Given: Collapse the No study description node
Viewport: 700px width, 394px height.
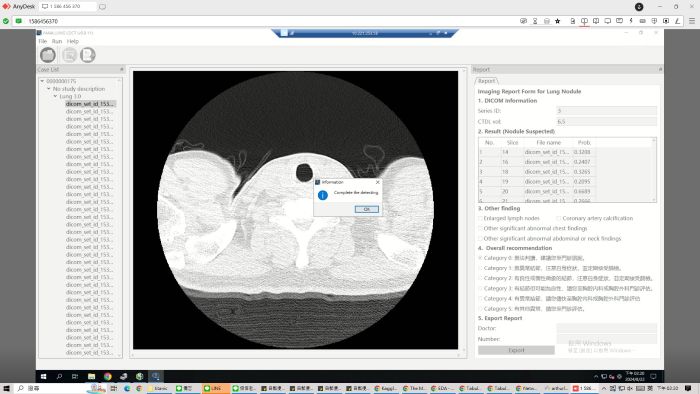Looking at the screenshot, I should pos(49,89).
